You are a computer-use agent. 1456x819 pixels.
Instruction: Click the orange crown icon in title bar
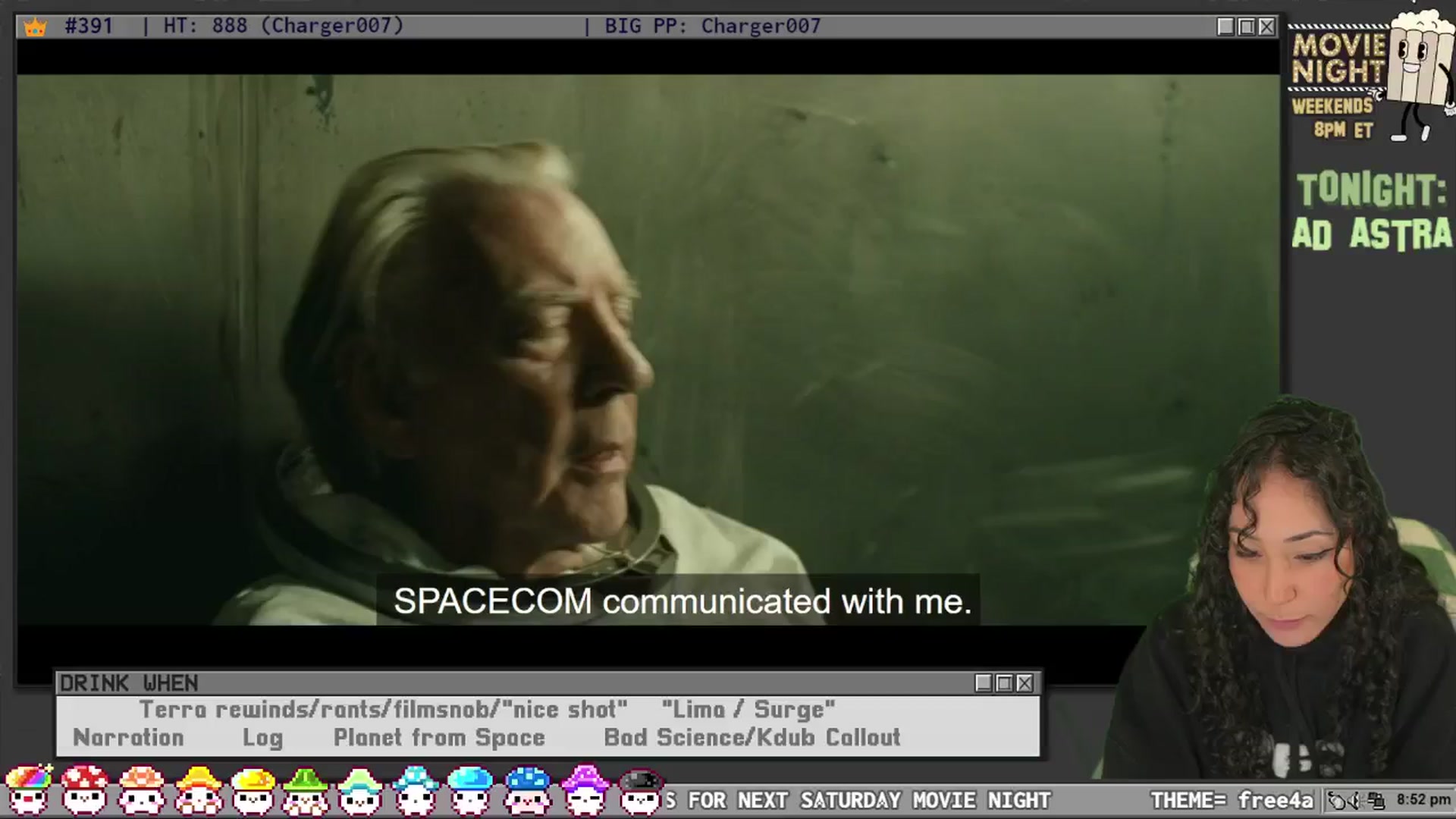(35, 27)
